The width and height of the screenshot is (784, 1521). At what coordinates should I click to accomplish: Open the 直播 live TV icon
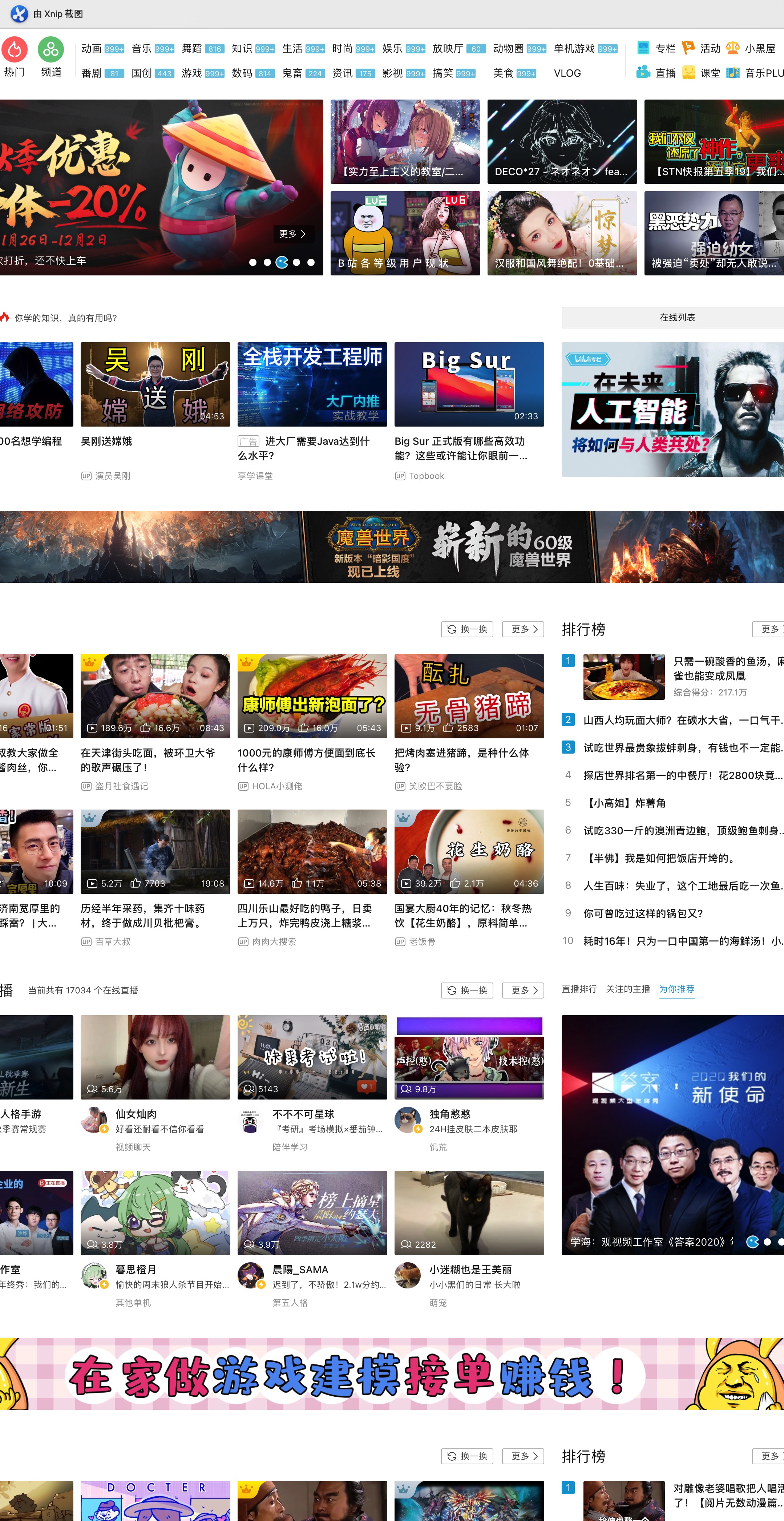pyautogui.click(x=643, y=73)
